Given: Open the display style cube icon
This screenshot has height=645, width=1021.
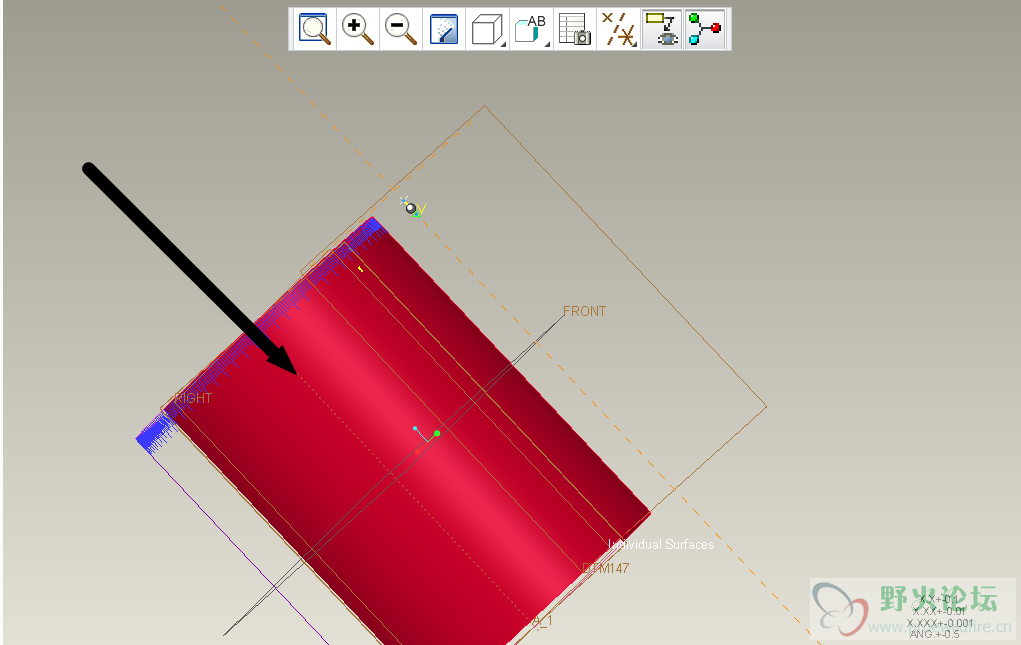Looking at the screenshot, I should 487,29.
